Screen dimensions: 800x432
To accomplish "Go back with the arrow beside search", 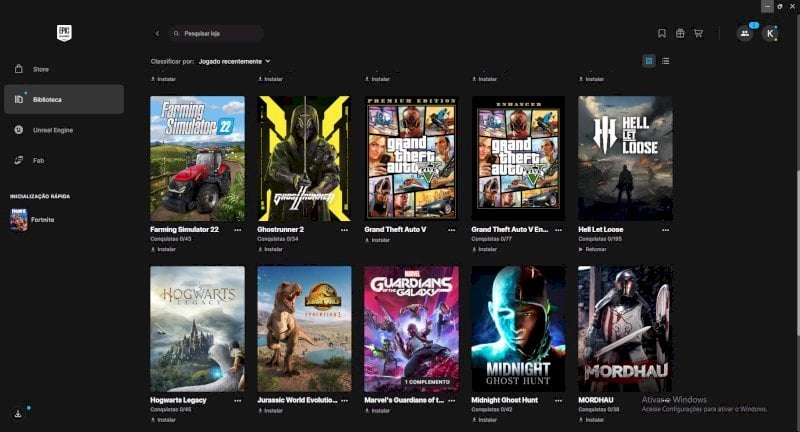I will pos(157,33).
